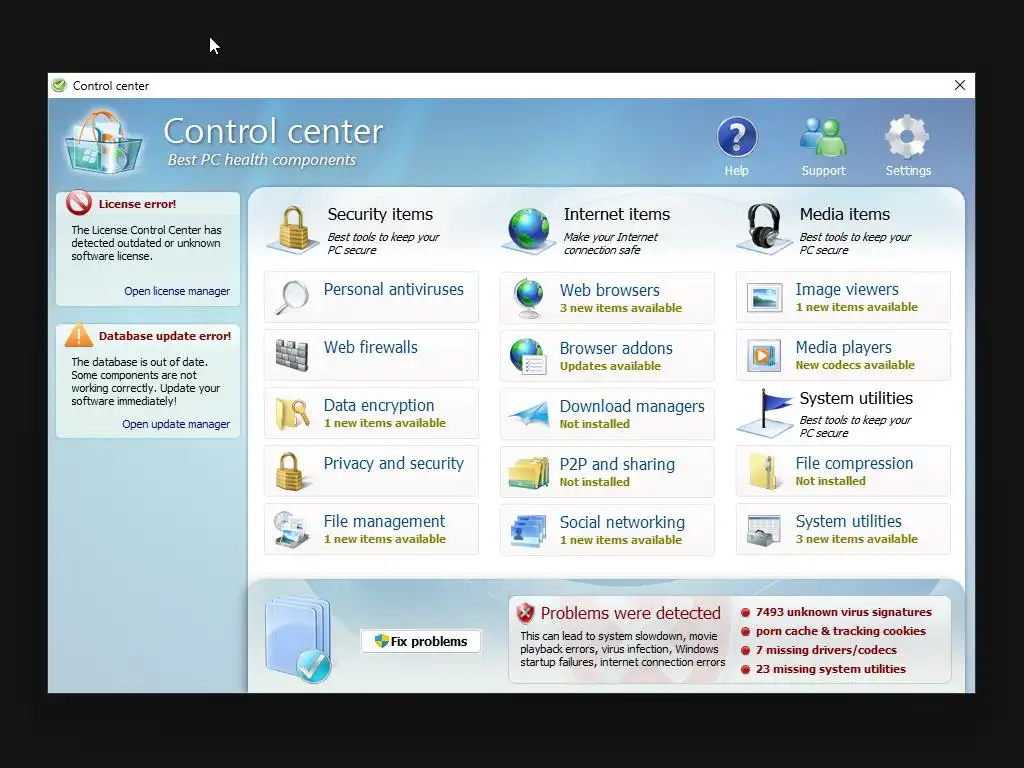Click the Media items headphones icon

tap(763, 228)
